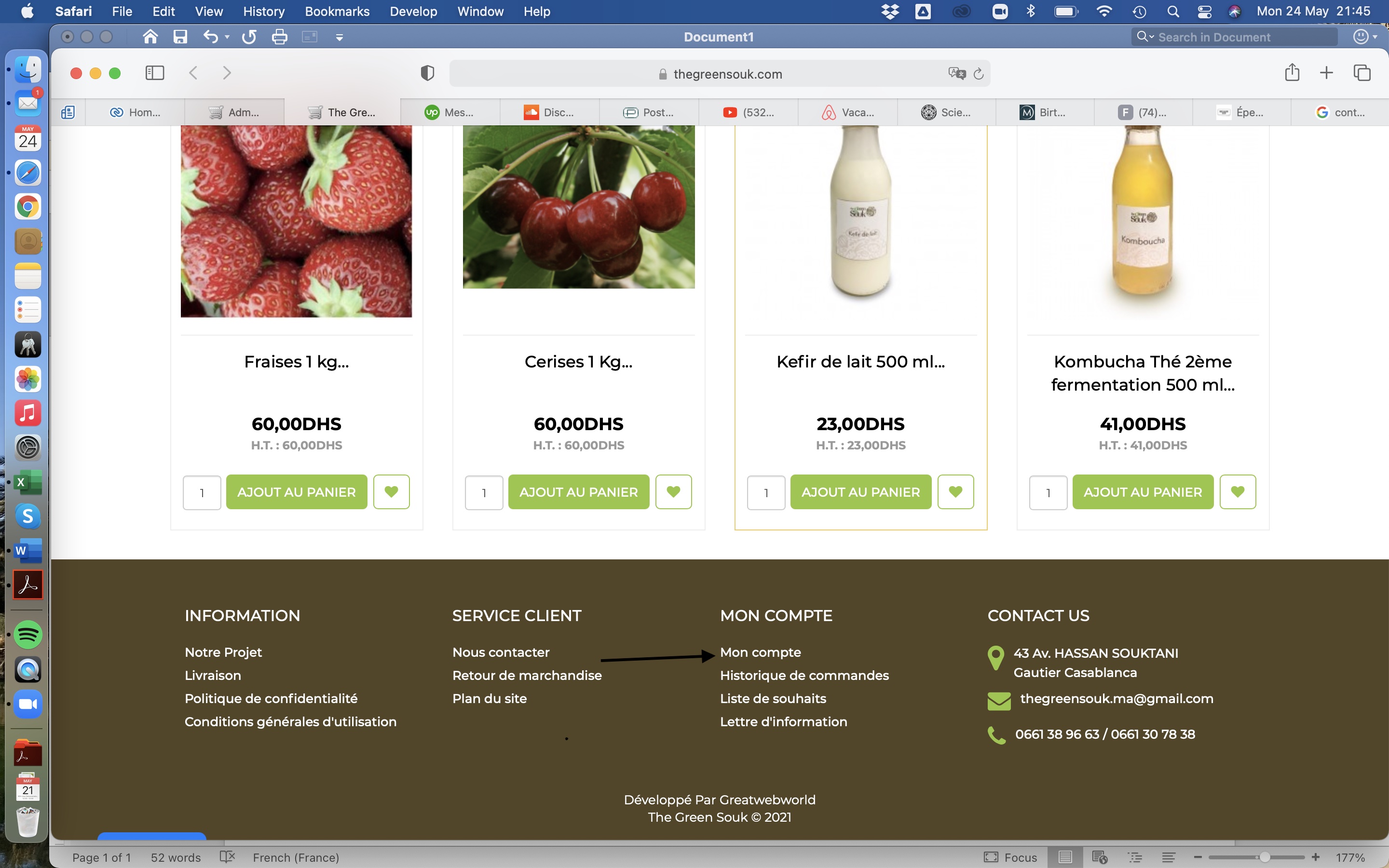Open Historique de commandes link
The image size is (1389, 868).
click(804, 675)
